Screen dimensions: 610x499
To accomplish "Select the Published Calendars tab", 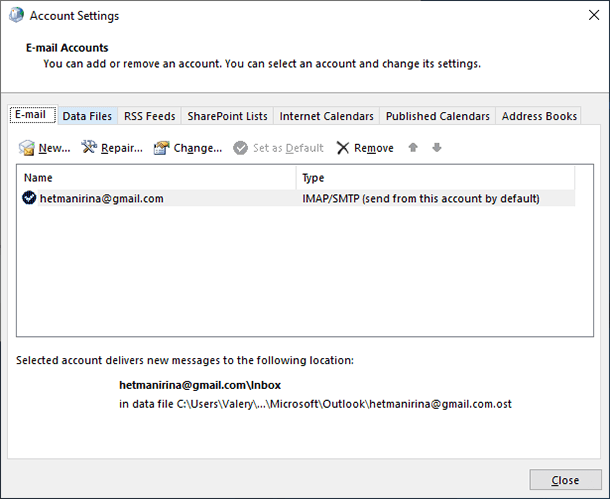I will pyautogui.click(x=438, y=116).
